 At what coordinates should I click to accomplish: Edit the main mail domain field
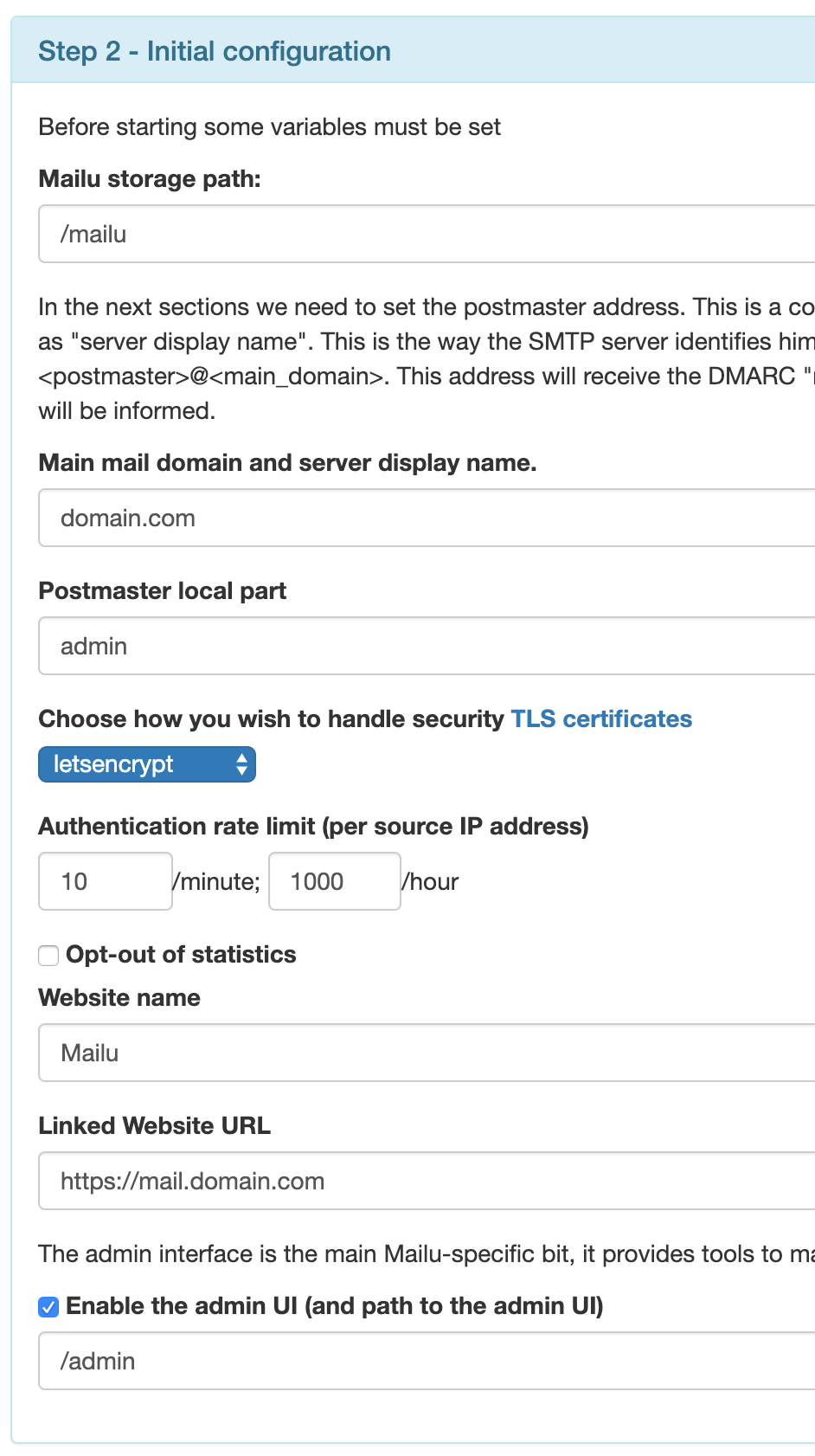click(427, 518)
